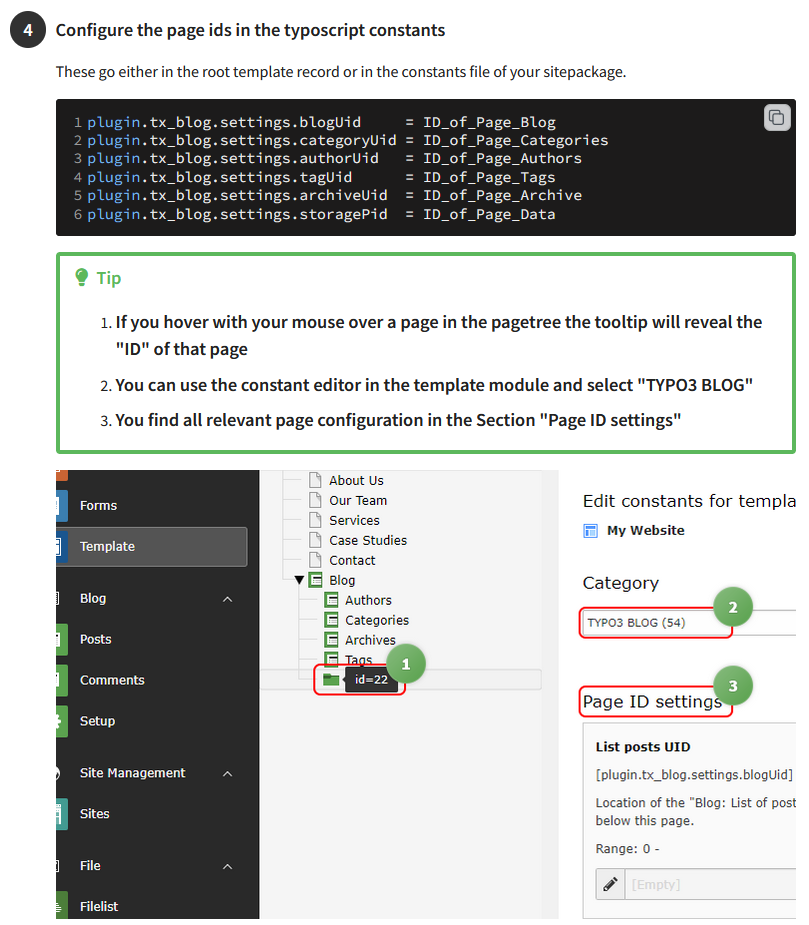Click the [plugin.tx_blog.settings.blogUid] text

[x=694, y=775]
